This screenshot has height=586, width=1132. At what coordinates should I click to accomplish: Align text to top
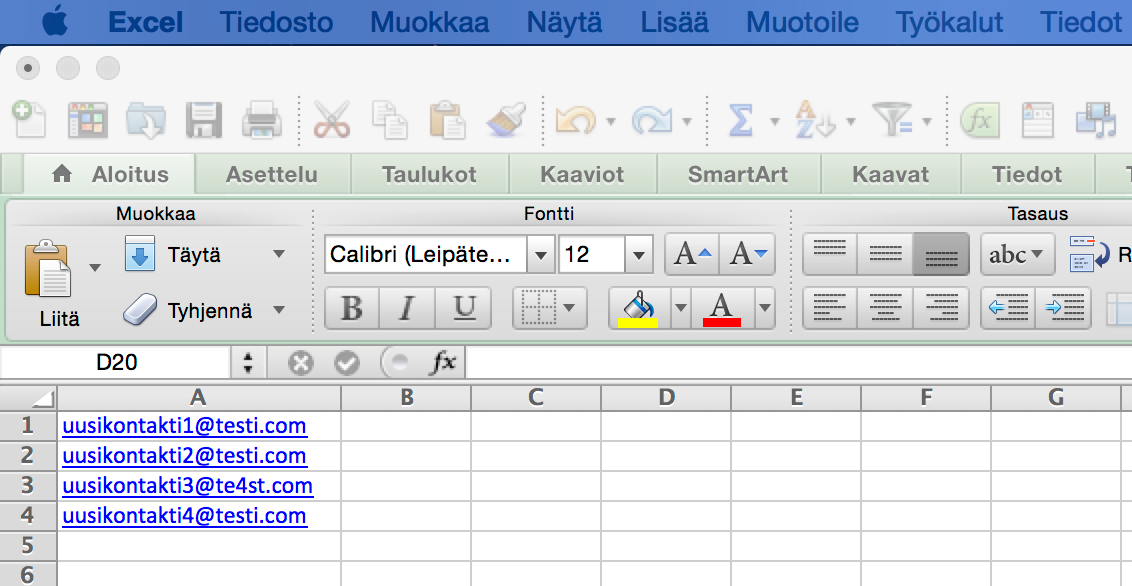(830, 254)
